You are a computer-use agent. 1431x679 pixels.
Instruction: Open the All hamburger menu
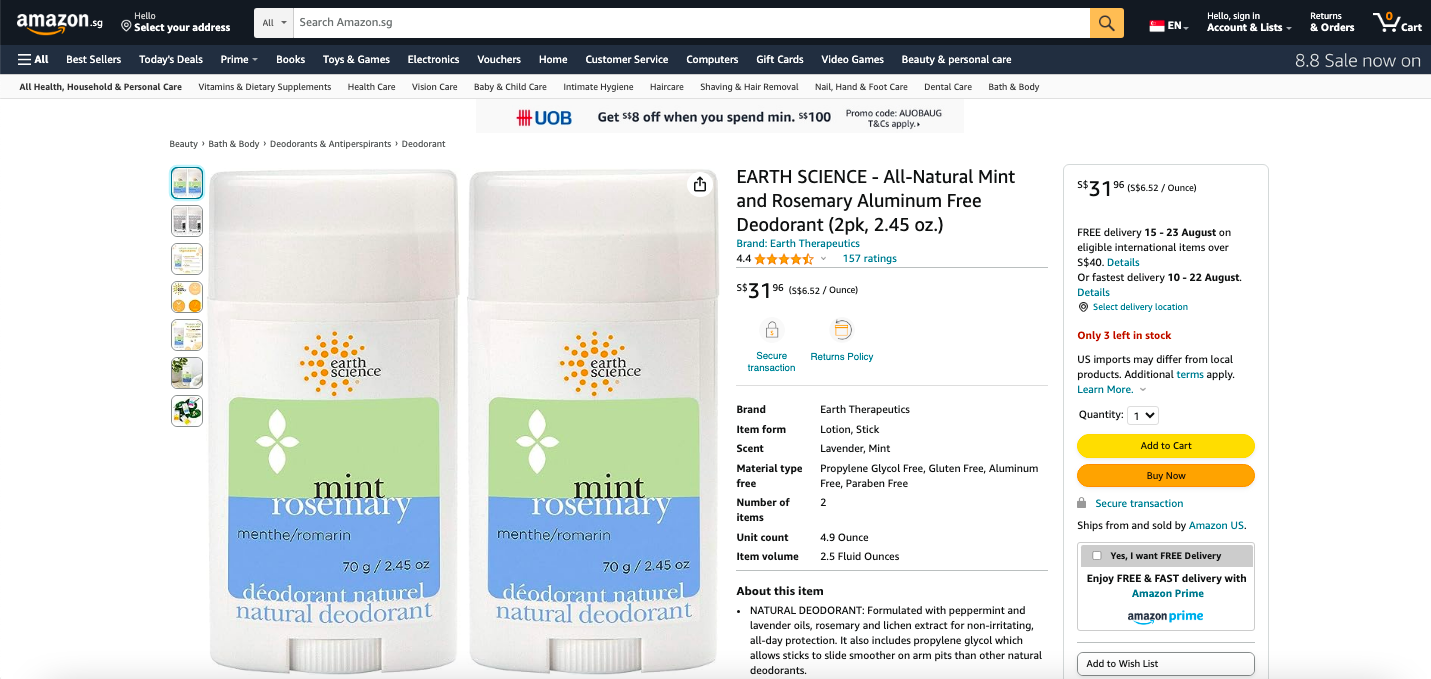click(33, 59)
